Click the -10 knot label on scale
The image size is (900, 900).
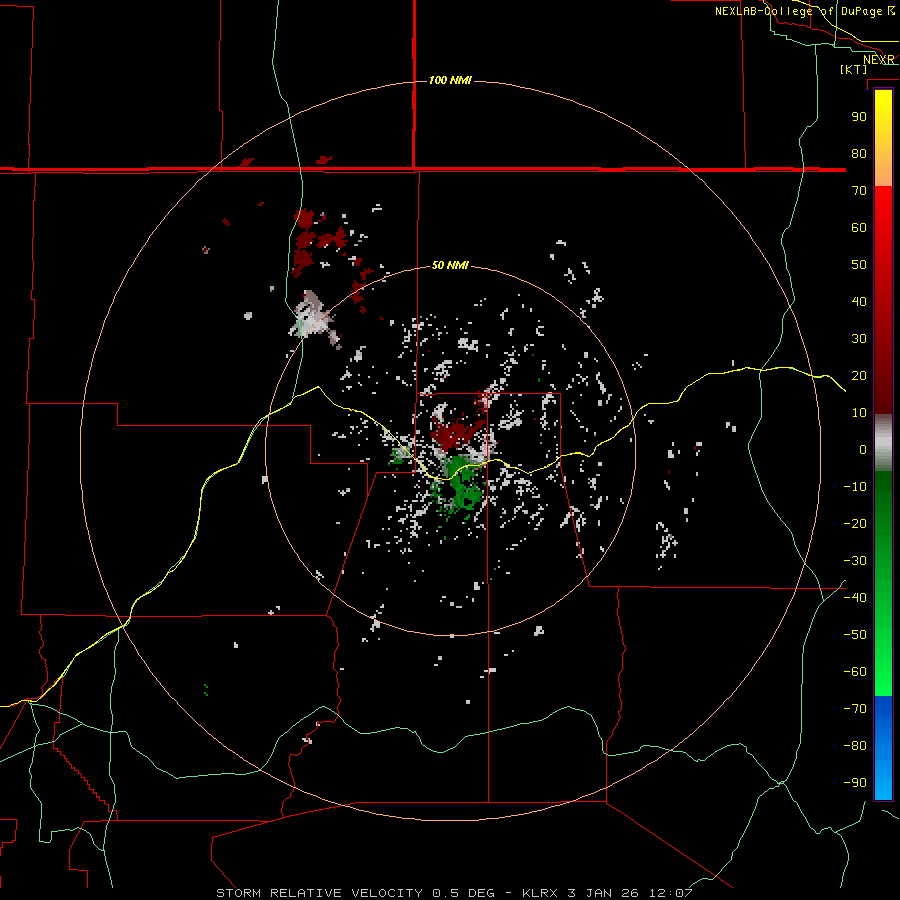855,487
